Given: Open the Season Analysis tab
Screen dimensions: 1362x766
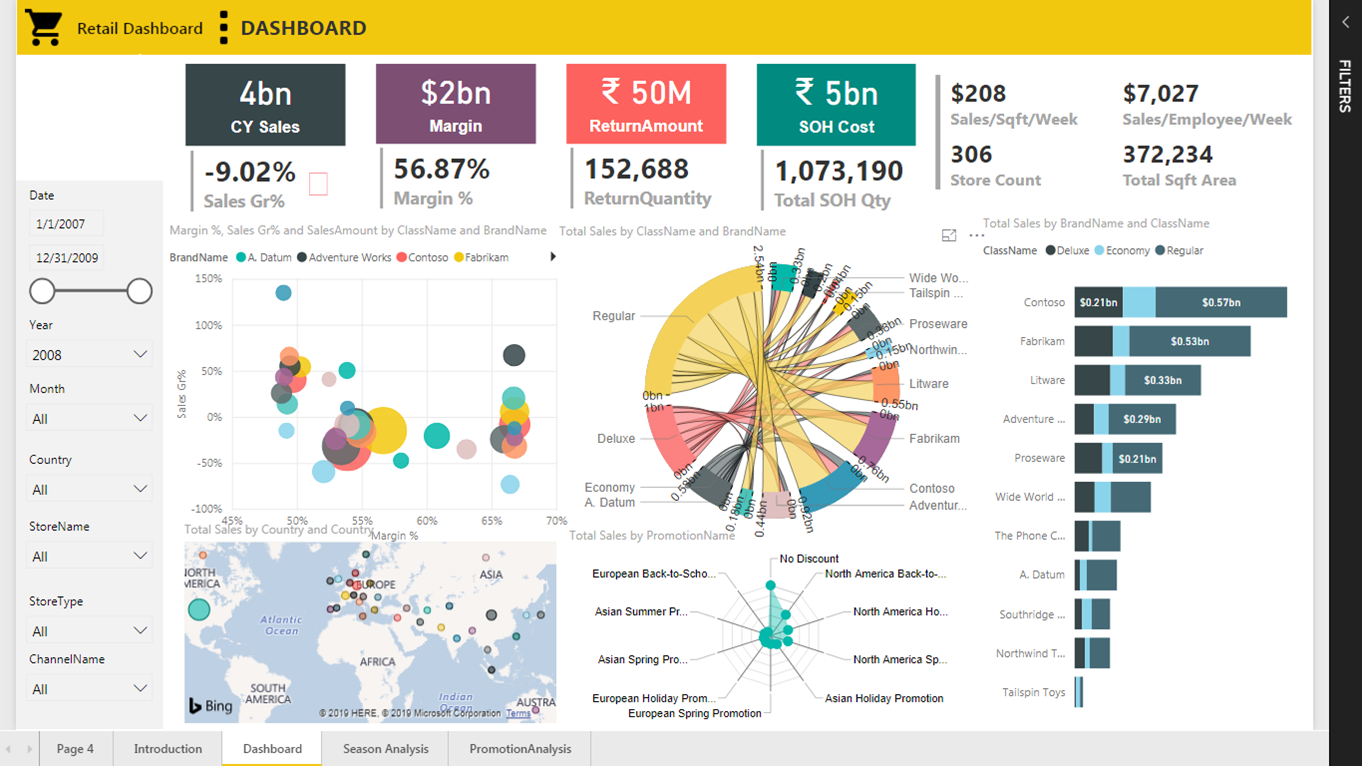Looking at the screenshot, I should coord(385,749).
